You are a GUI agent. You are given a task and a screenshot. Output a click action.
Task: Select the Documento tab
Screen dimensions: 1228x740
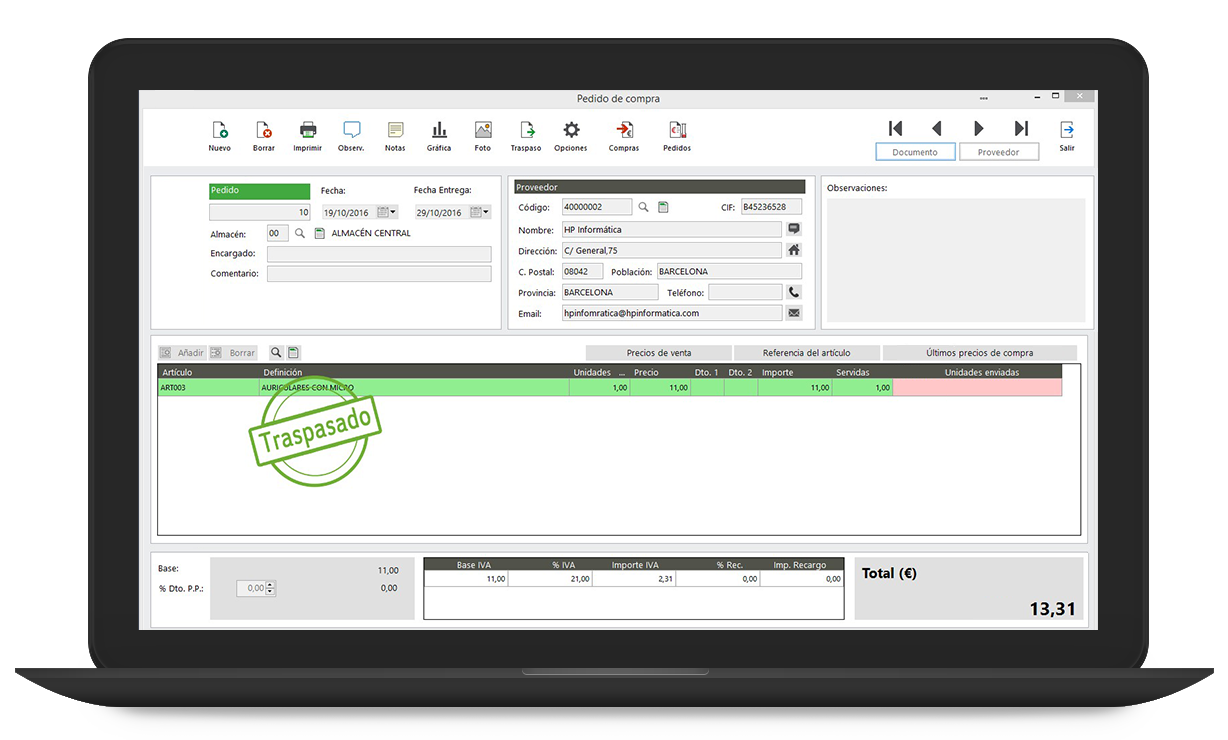[915, 152]
